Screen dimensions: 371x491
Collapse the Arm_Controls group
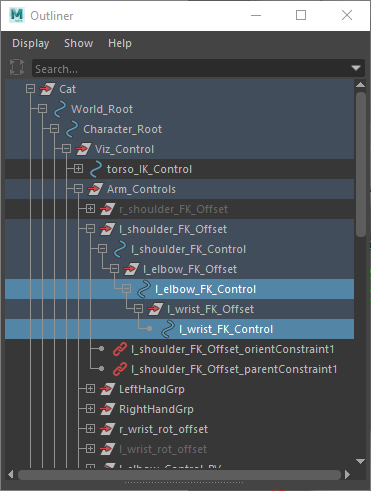coord(78,189)
